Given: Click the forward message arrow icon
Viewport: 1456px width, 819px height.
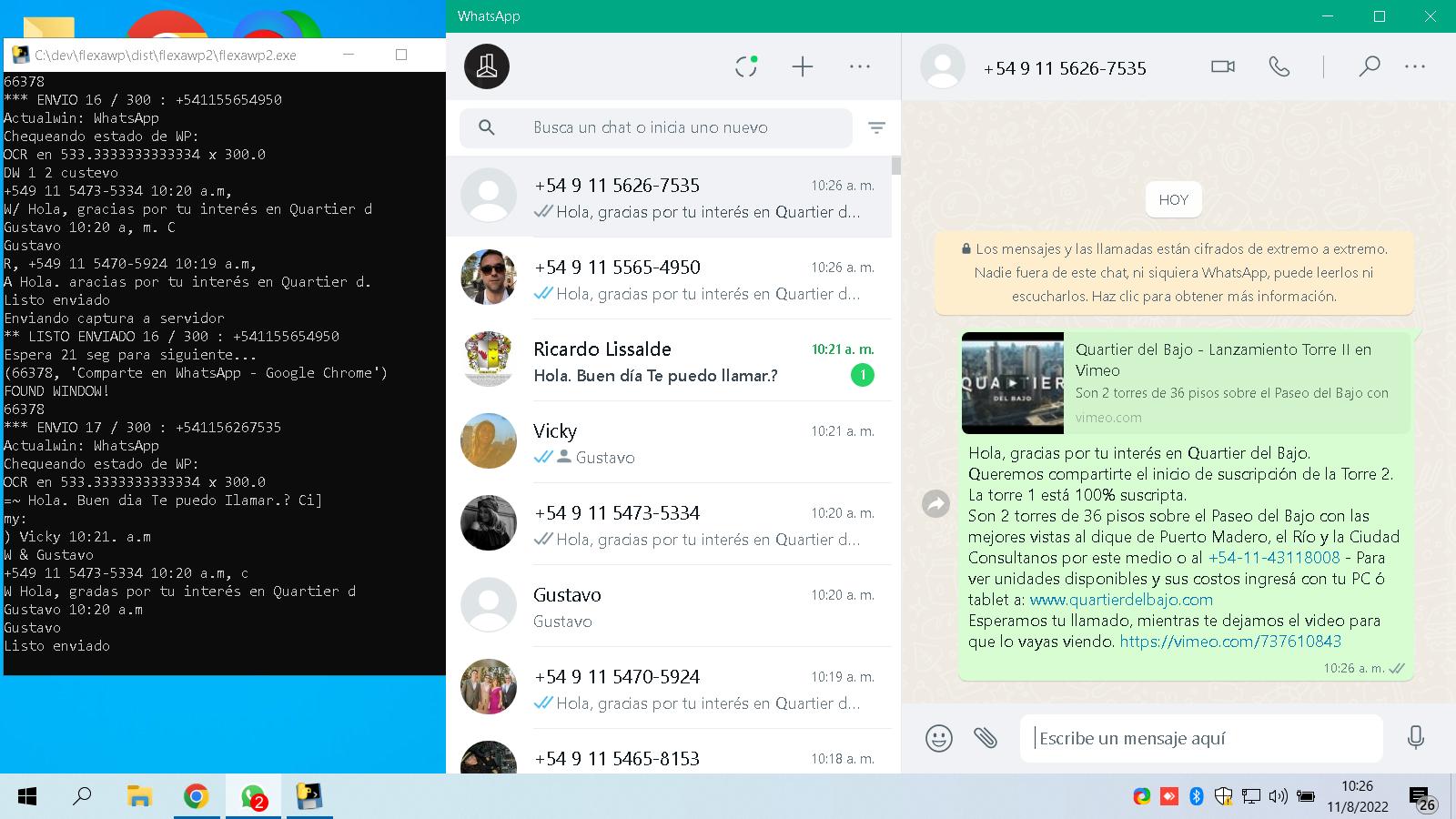Looking at the screenshot, I should 935,503.
